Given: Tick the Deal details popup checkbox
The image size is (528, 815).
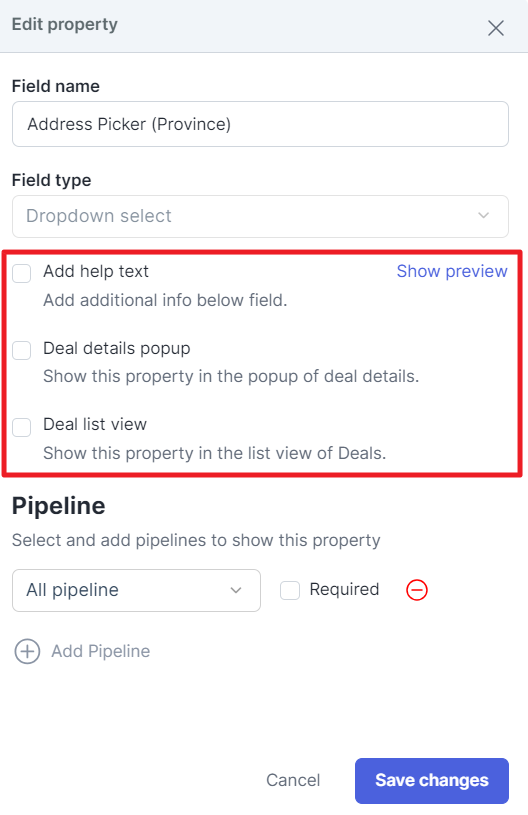Looking at the screenshot, I should point(22,350).
